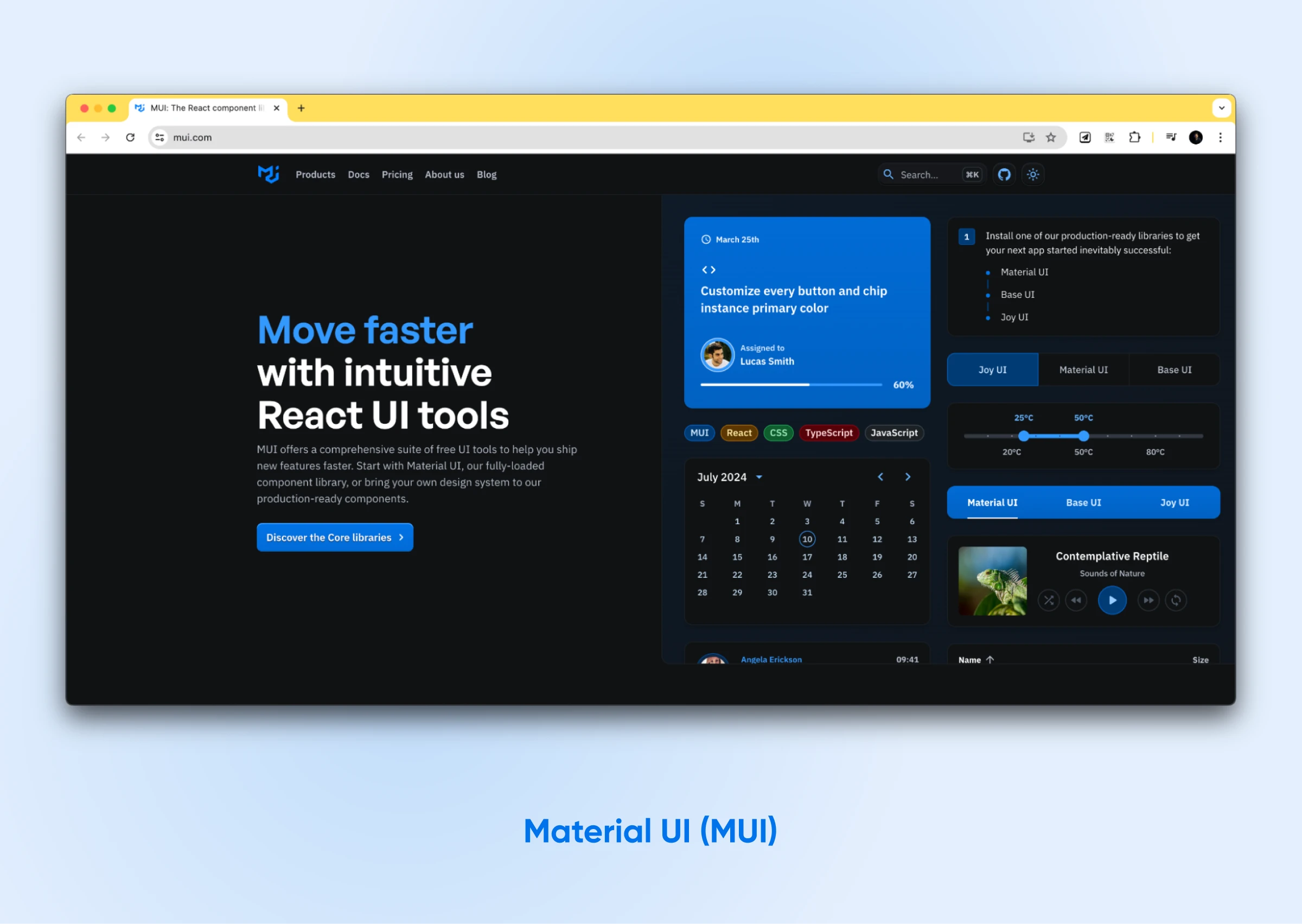Toggle dark/light mode sun icon
Screen dimensions: 1302x924
1033,174
